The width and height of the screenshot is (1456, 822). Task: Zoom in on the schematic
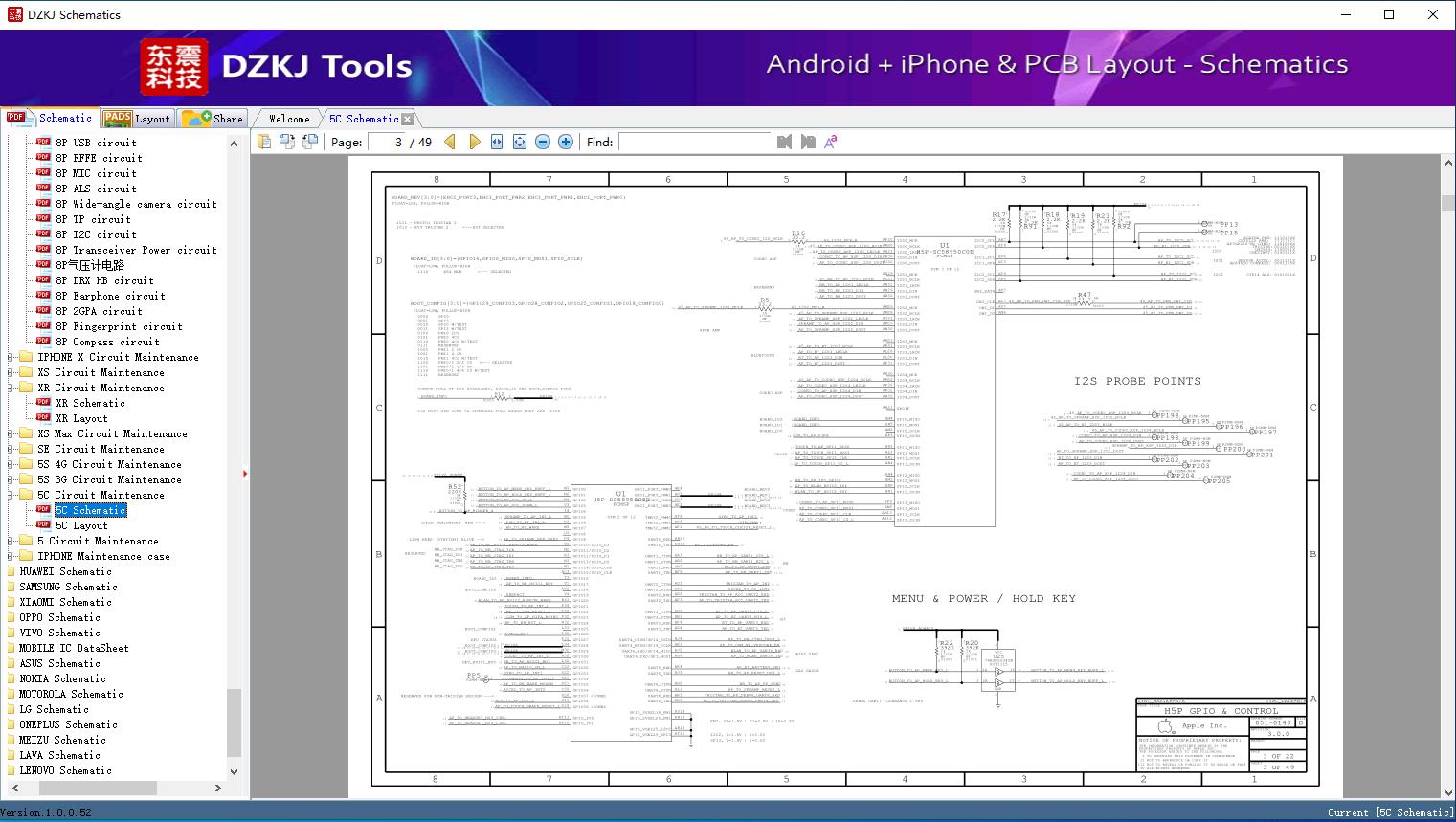click(566, 142)
